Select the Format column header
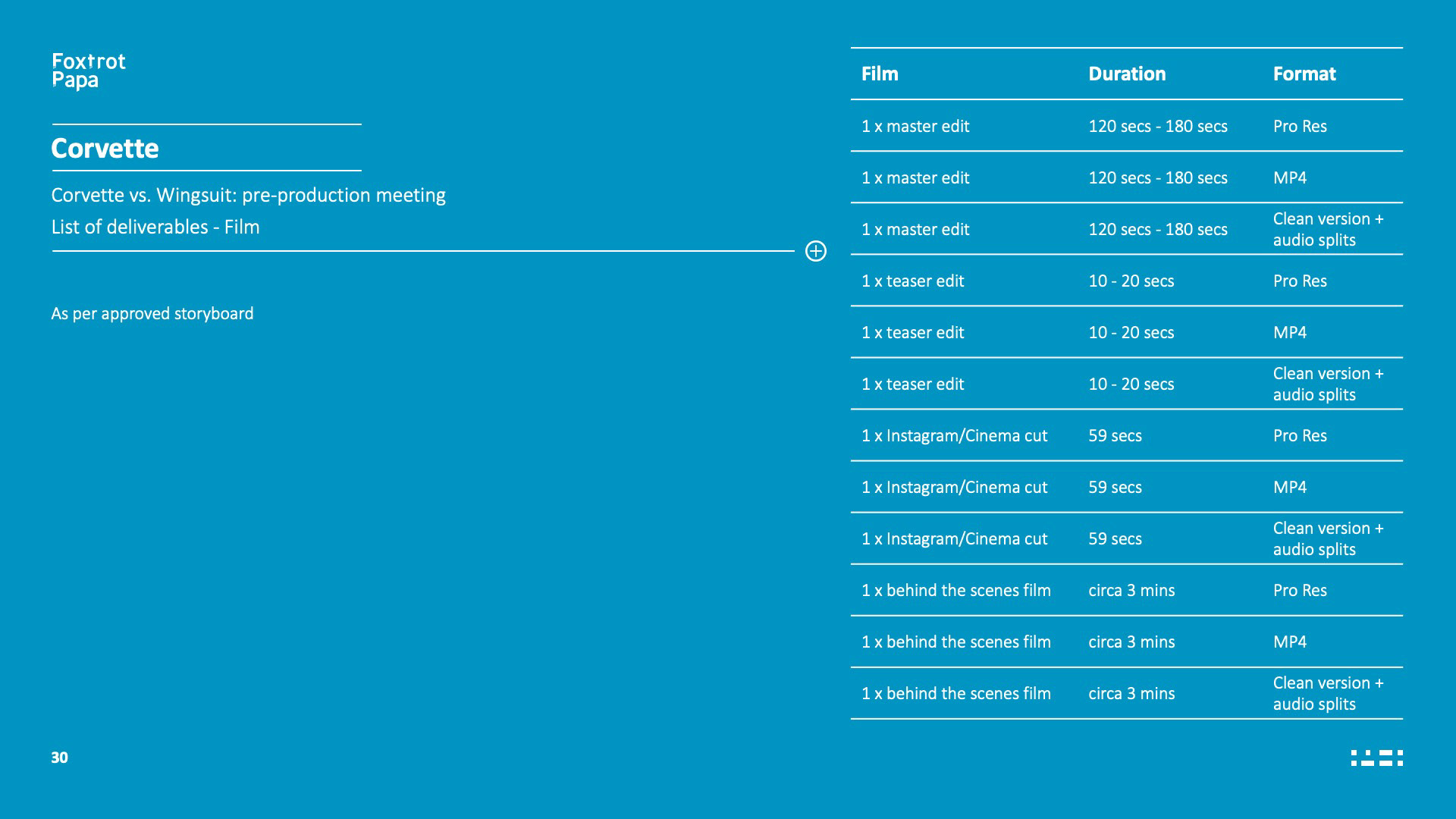The width and height of the screenshot is (1456, 819). click(1304, 74)
